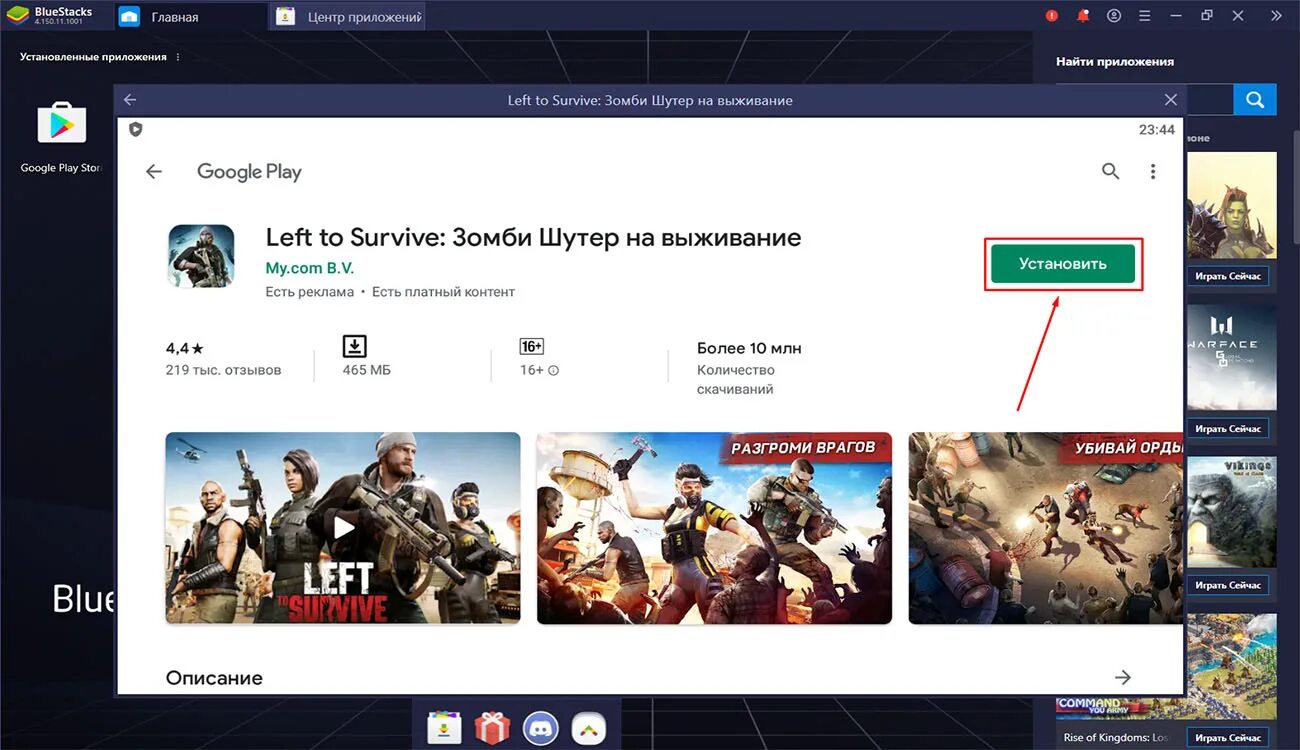This screenshot has width=1300, height=750.
Task: Click Играть Сейчас for Rise of Kingdoms
Action: click(1228, 738)
